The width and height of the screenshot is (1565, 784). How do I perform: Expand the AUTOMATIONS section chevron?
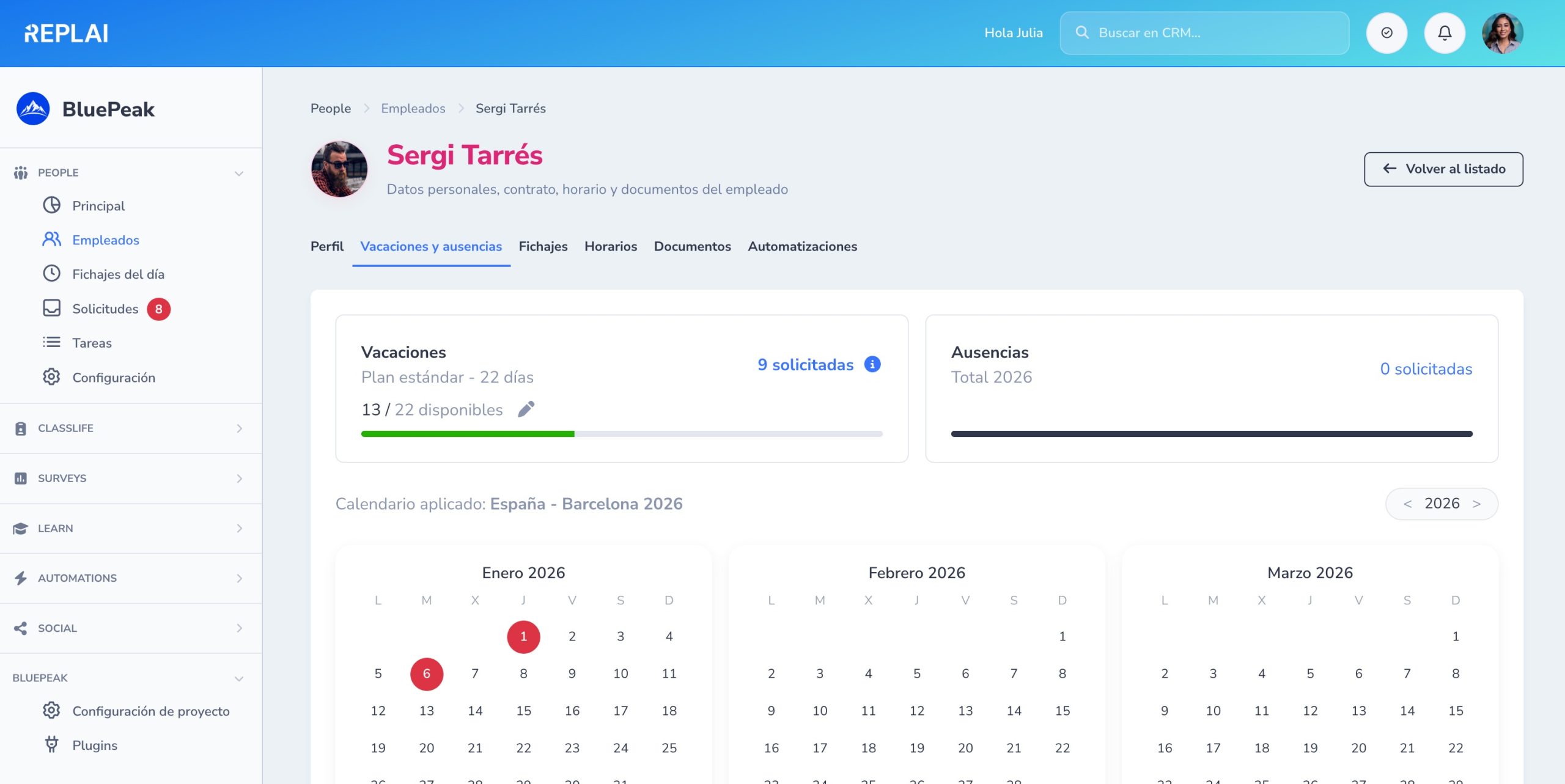point(239,578)
